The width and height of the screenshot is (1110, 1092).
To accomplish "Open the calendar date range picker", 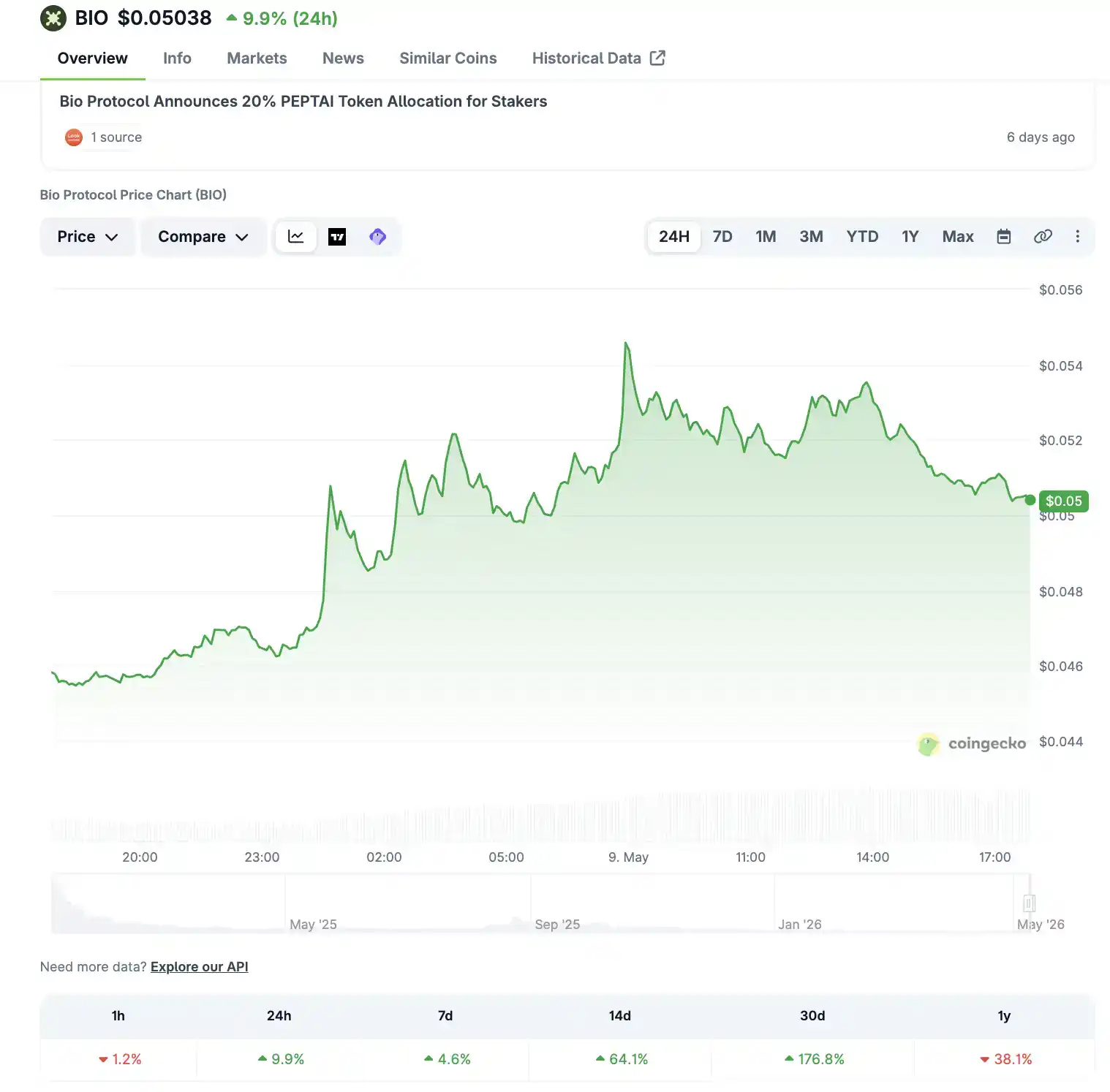I will point(1004,237).
